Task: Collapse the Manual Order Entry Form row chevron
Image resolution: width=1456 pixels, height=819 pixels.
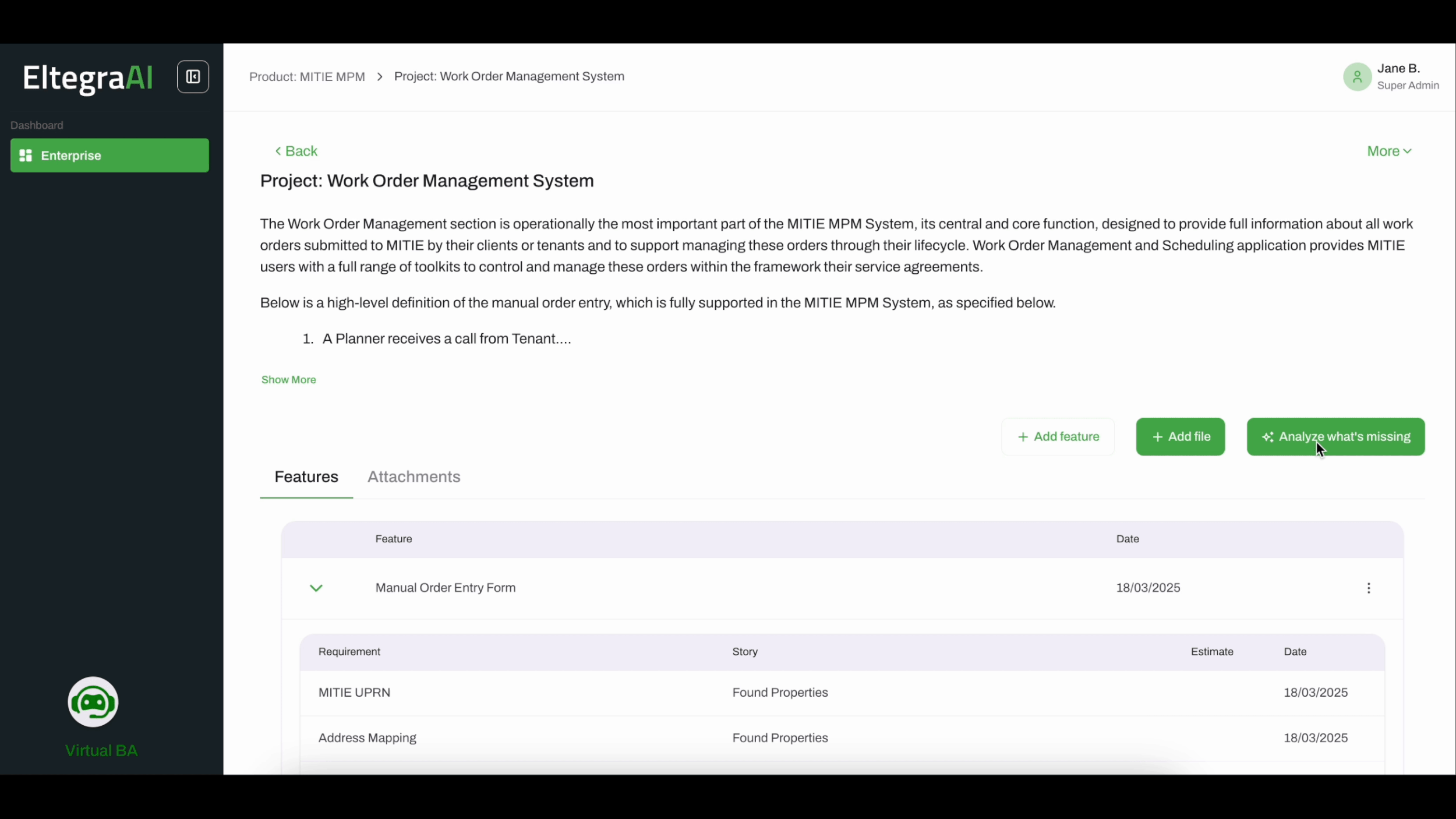Action: click(316, 588)
